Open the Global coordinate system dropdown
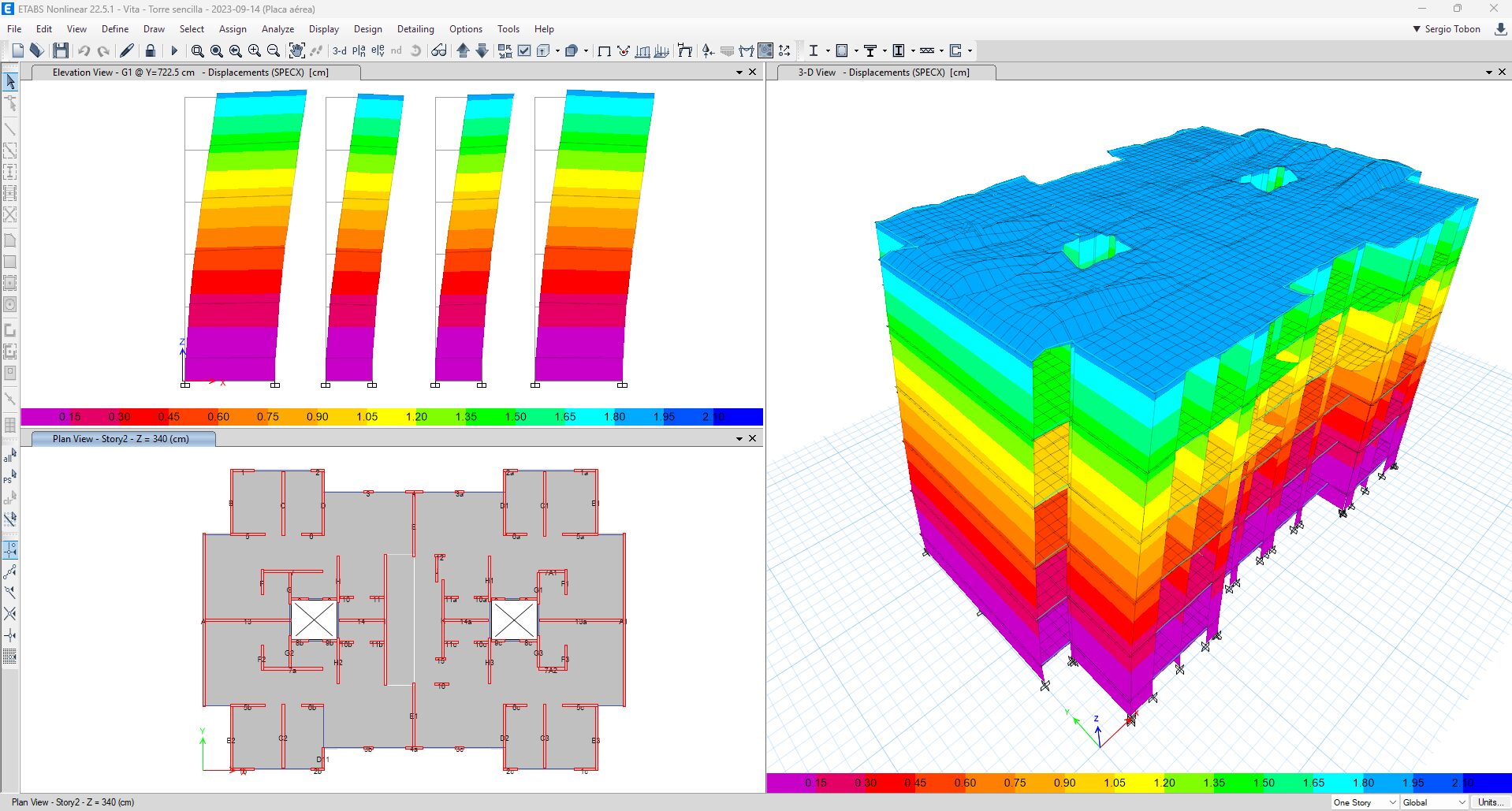 click(1434, 802)
